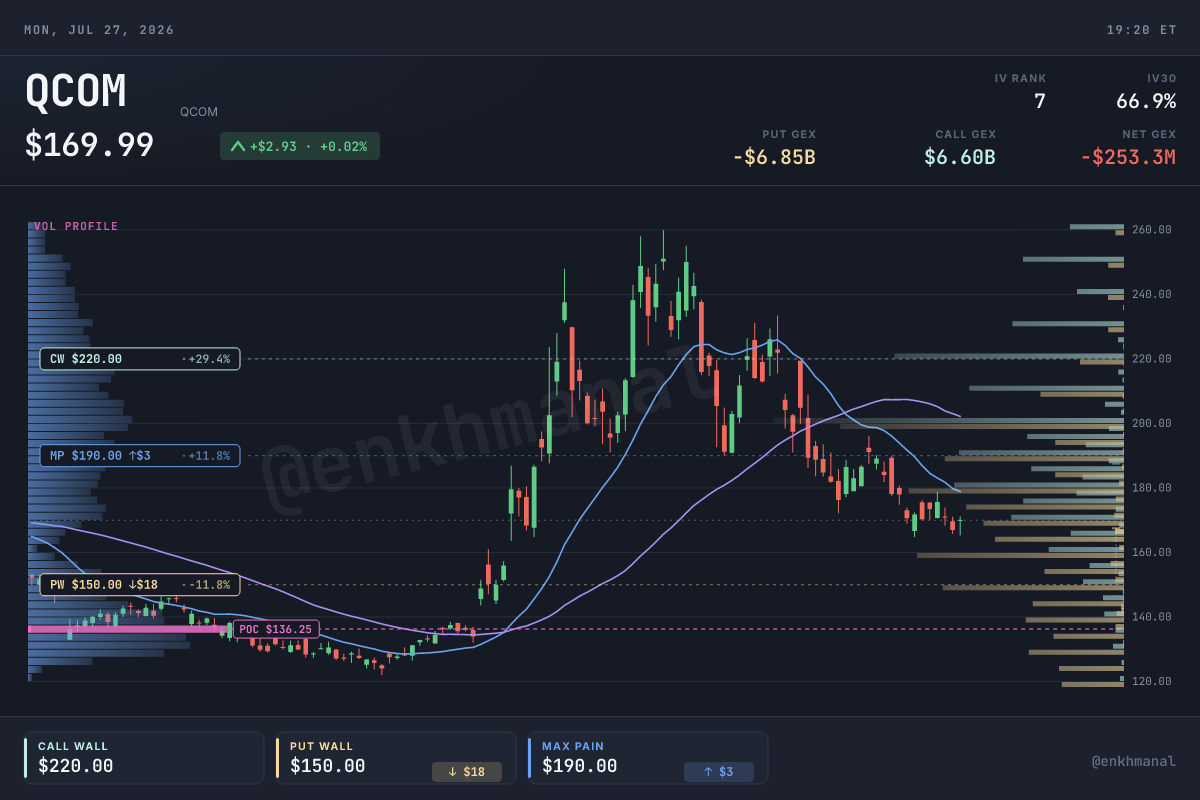Click the Call GEX value $6.60B
This screenshot has width=1200, height=800.
pyautogui.click(x=960, y=157)
